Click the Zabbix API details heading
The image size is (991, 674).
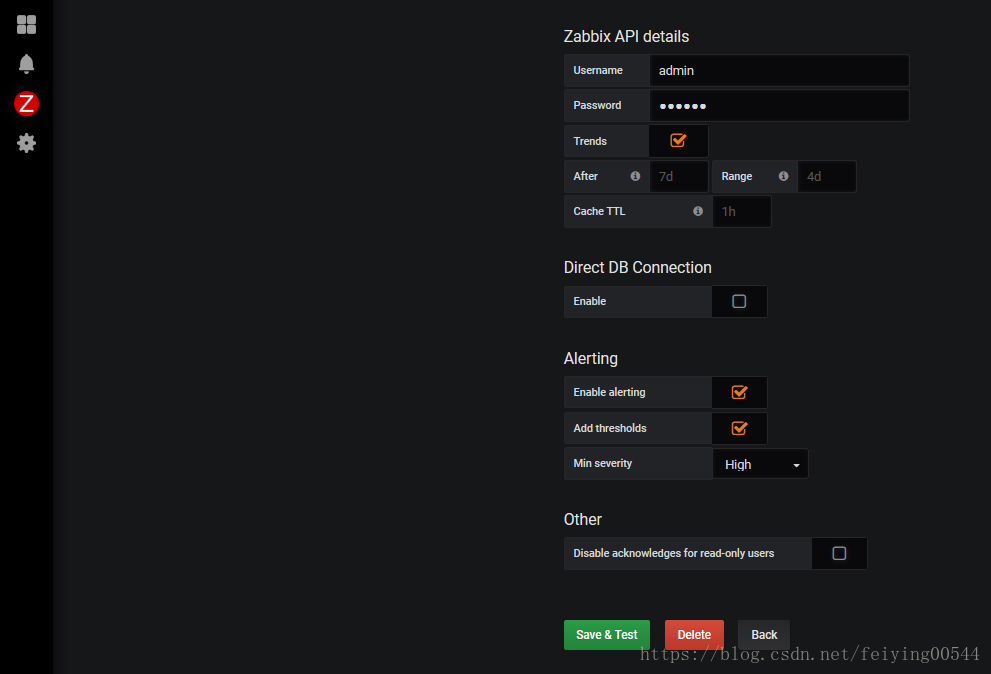pyautogui.click(x=626, y=37)
